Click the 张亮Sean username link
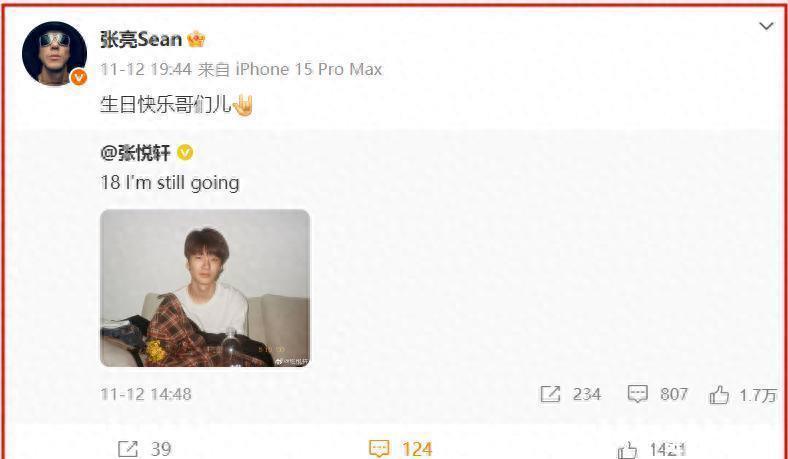The image size is (788, 459). 141,39
